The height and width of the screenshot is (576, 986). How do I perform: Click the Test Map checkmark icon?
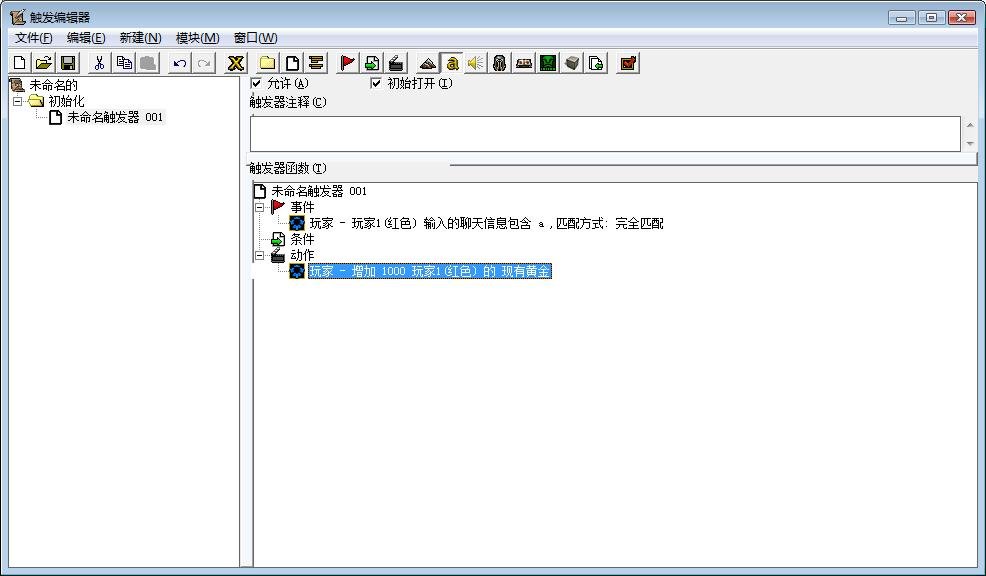628,63
